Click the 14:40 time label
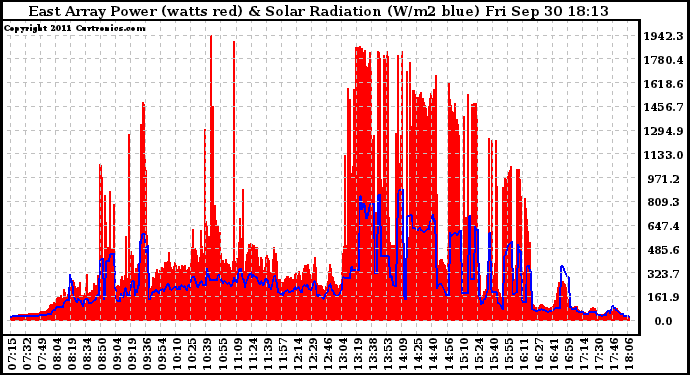This screenshot has width=690, height=375. (x=432, y=354)
